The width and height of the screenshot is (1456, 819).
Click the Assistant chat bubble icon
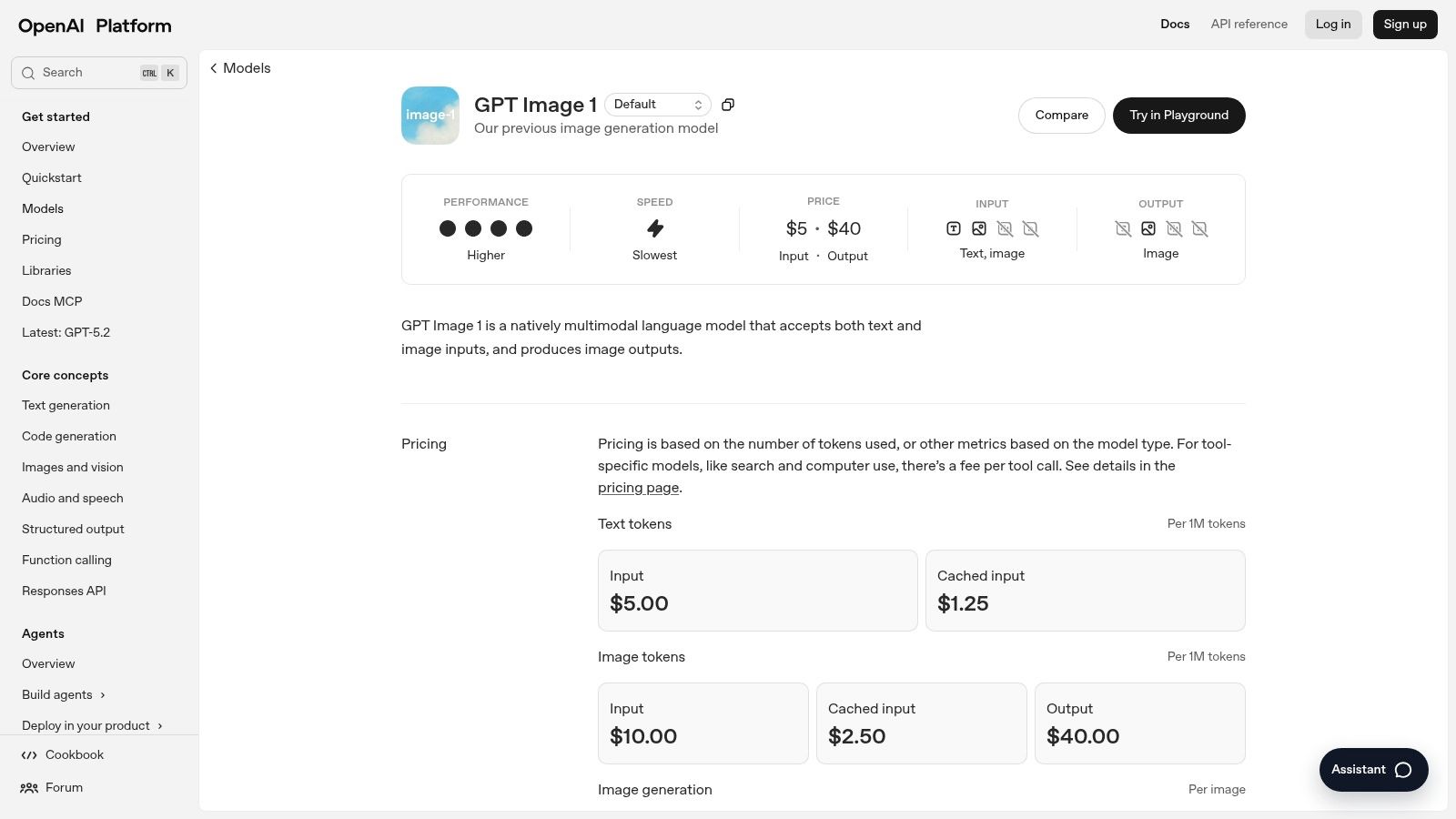(1403, 770)
